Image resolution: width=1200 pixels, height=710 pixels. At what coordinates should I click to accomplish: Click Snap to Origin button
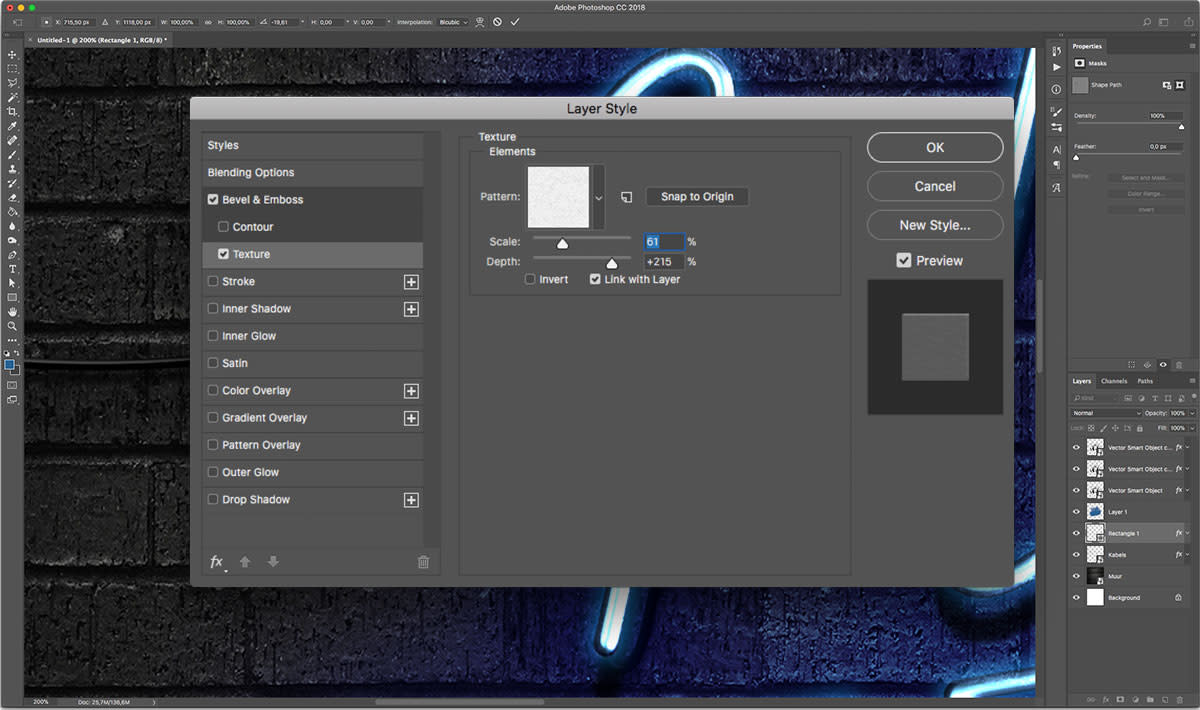[697, 197]
